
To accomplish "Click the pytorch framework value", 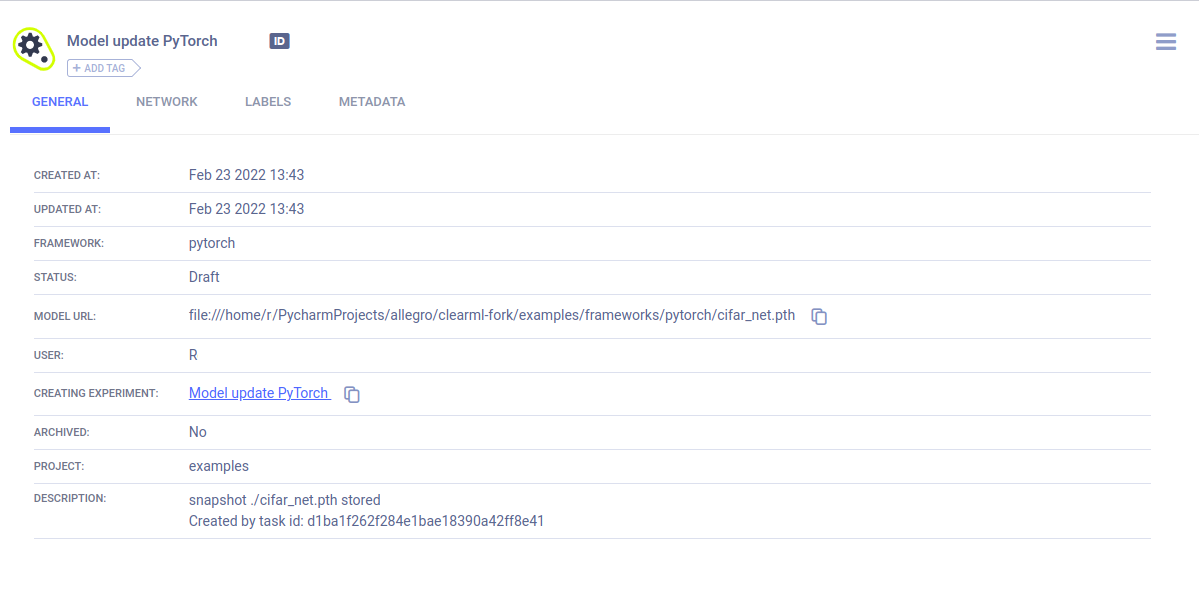I will 212,243.
